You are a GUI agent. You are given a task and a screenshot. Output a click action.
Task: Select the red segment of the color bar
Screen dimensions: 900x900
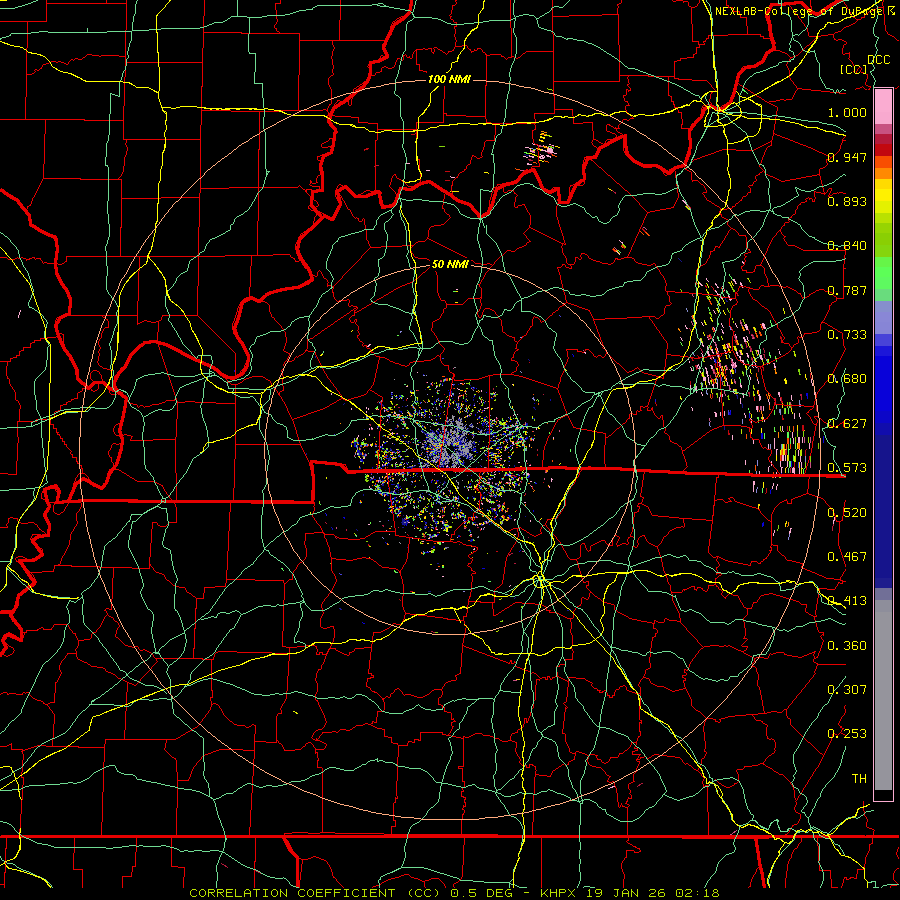[883, 150]
